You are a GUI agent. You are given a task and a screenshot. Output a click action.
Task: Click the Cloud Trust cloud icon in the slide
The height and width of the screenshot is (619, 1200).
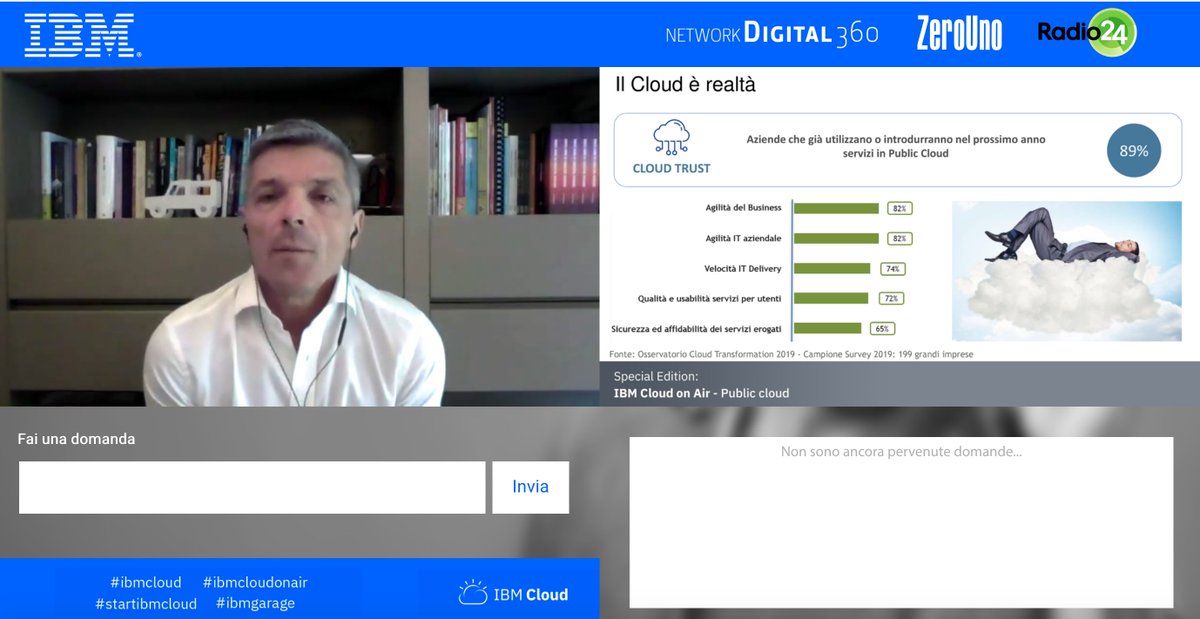tap(671, 138)
